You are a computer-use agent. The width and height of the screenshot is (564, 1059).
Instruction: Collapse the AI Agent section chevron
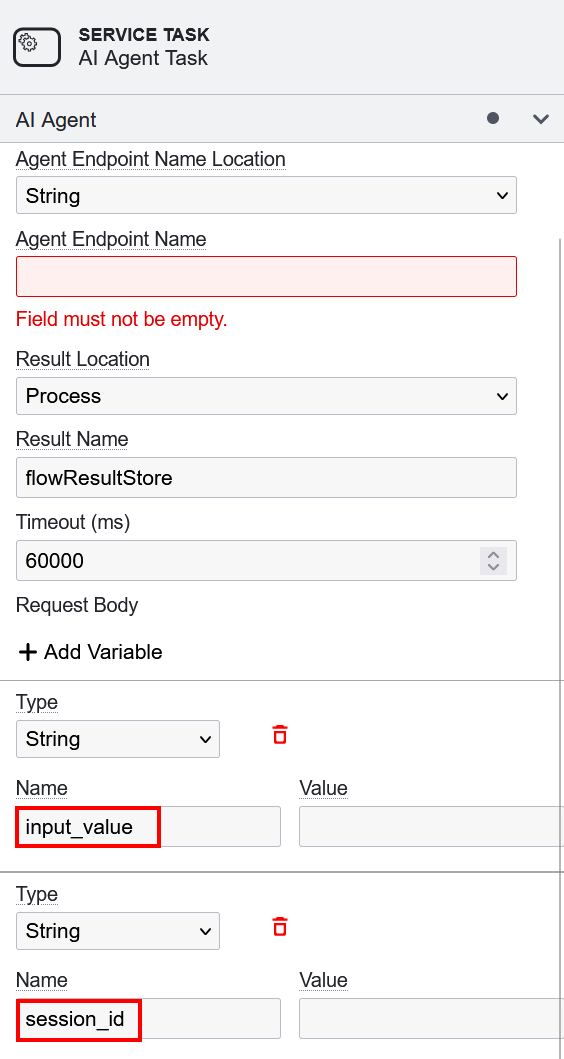540,120
